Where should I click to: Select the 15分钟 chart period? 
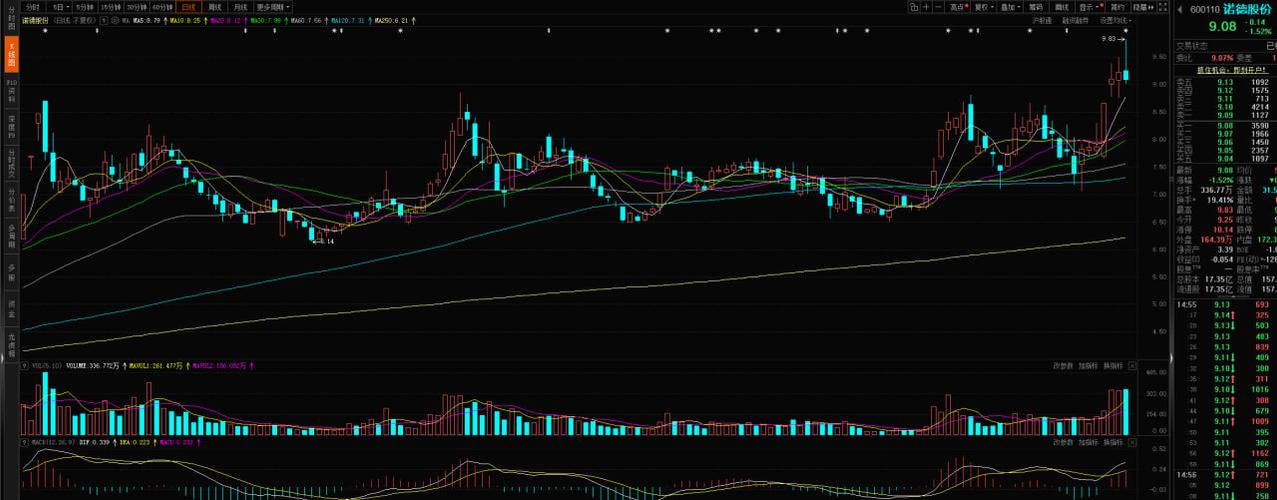[x=110, y=6]
